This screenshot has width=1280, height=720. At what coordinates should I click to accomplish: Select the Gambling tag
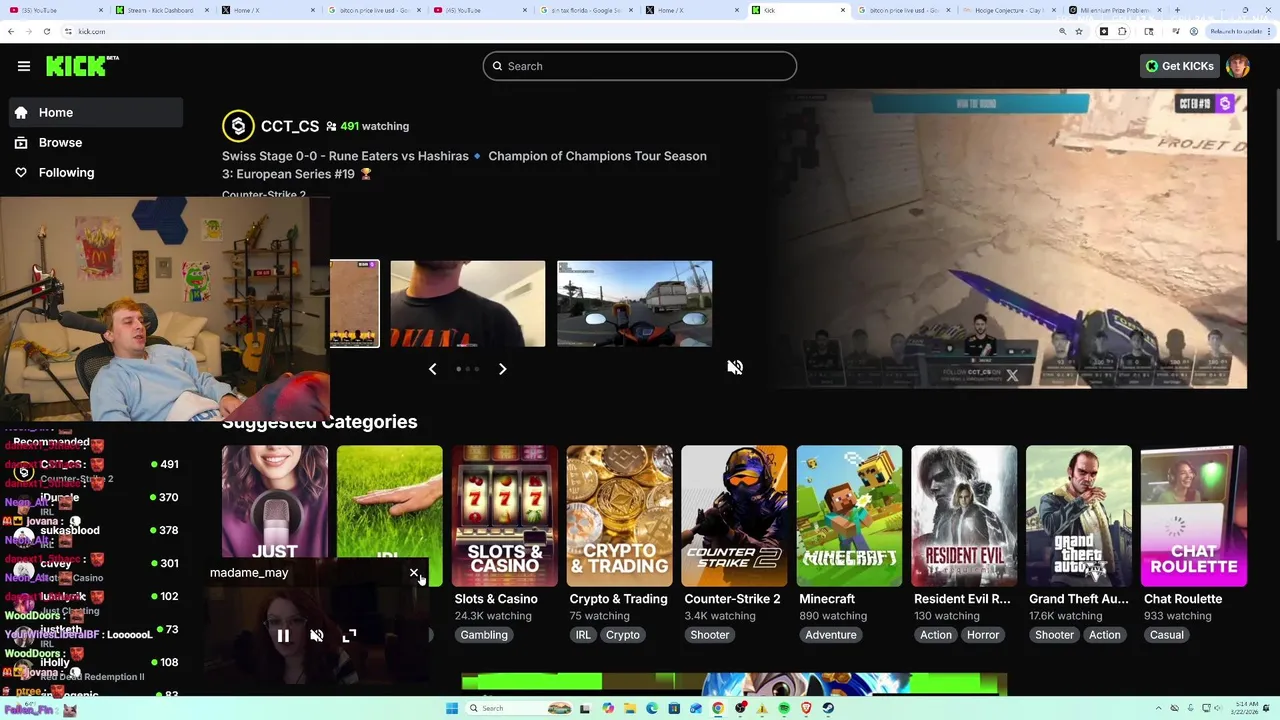pyautogui.click(x=484, y=635)
